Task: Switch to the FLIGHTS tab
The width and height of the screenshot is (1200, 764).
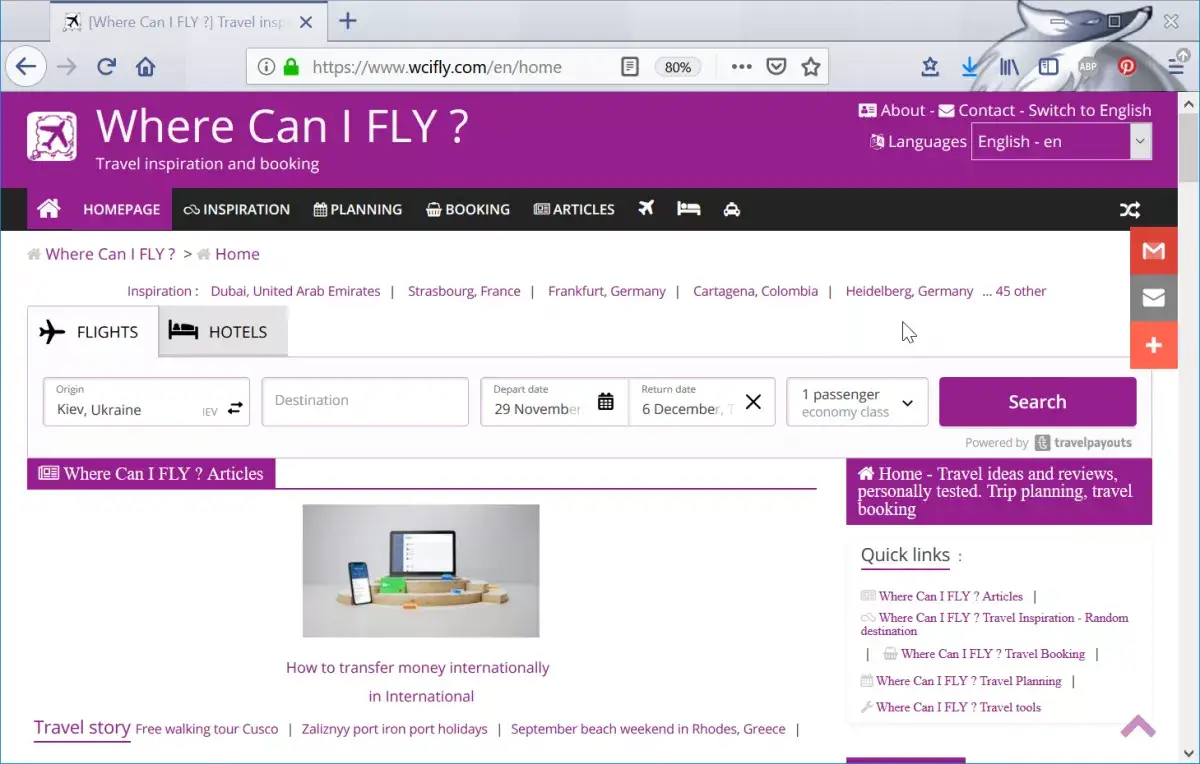Action: [x=93, y=332]
